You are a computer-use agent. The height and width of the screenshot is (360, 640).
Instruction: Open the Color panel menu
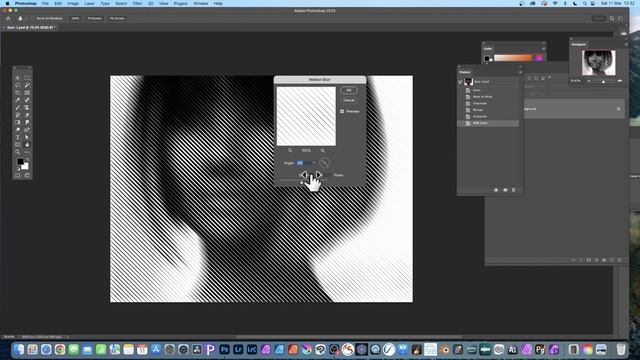tap(543, 49)
